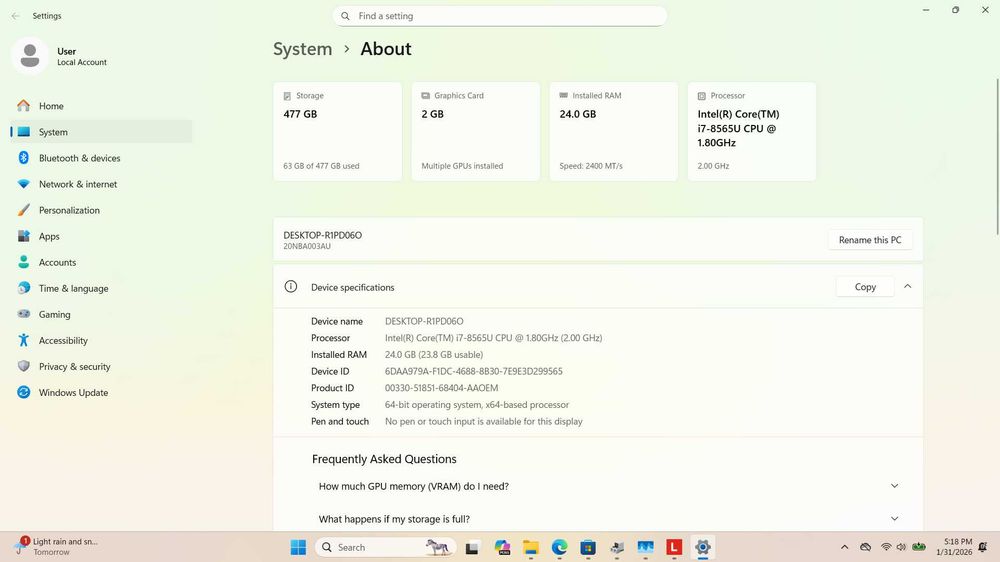Focus the Find a setting search box

click(x=499, y=16)
